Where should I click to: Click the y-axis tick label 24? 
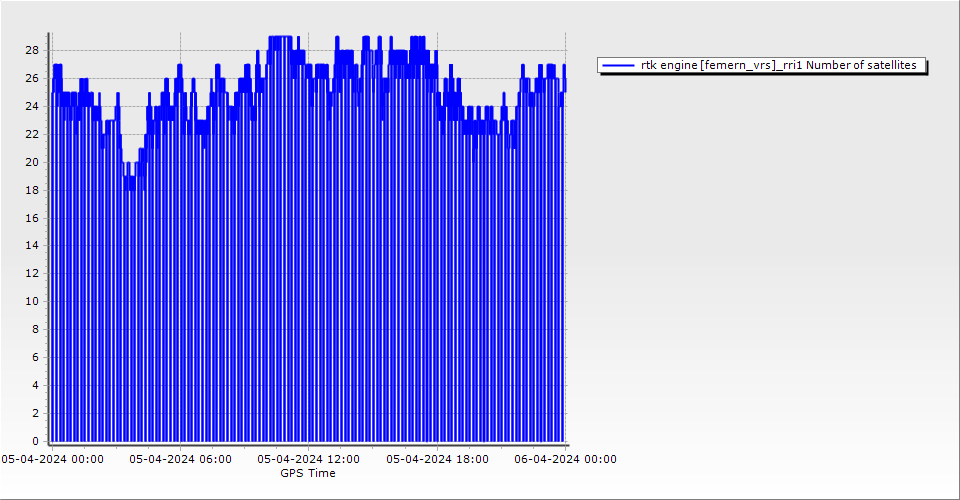[32, 106]
